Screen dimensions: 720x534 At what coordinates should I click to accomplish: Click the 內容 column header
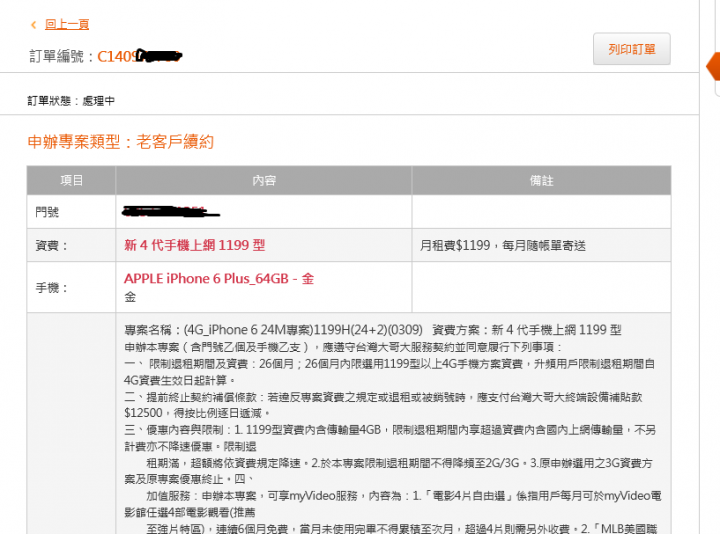point(264,180)
